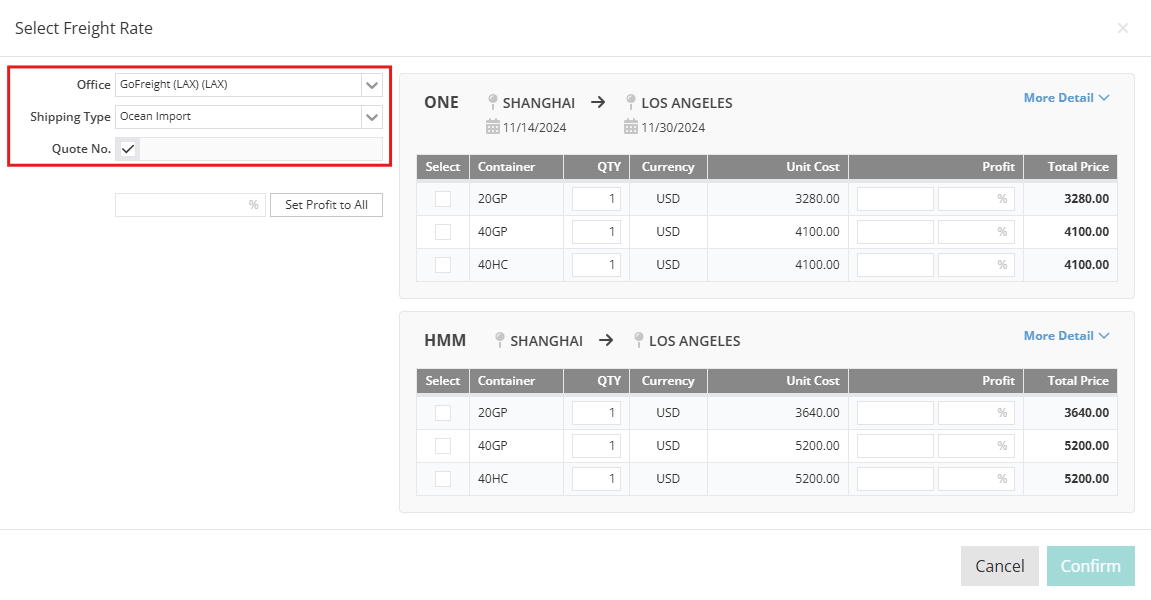Click the QTY field for ONE 40HC
Screen dimensions: 1151x600
pyautogui.click(x=596, y=265)
